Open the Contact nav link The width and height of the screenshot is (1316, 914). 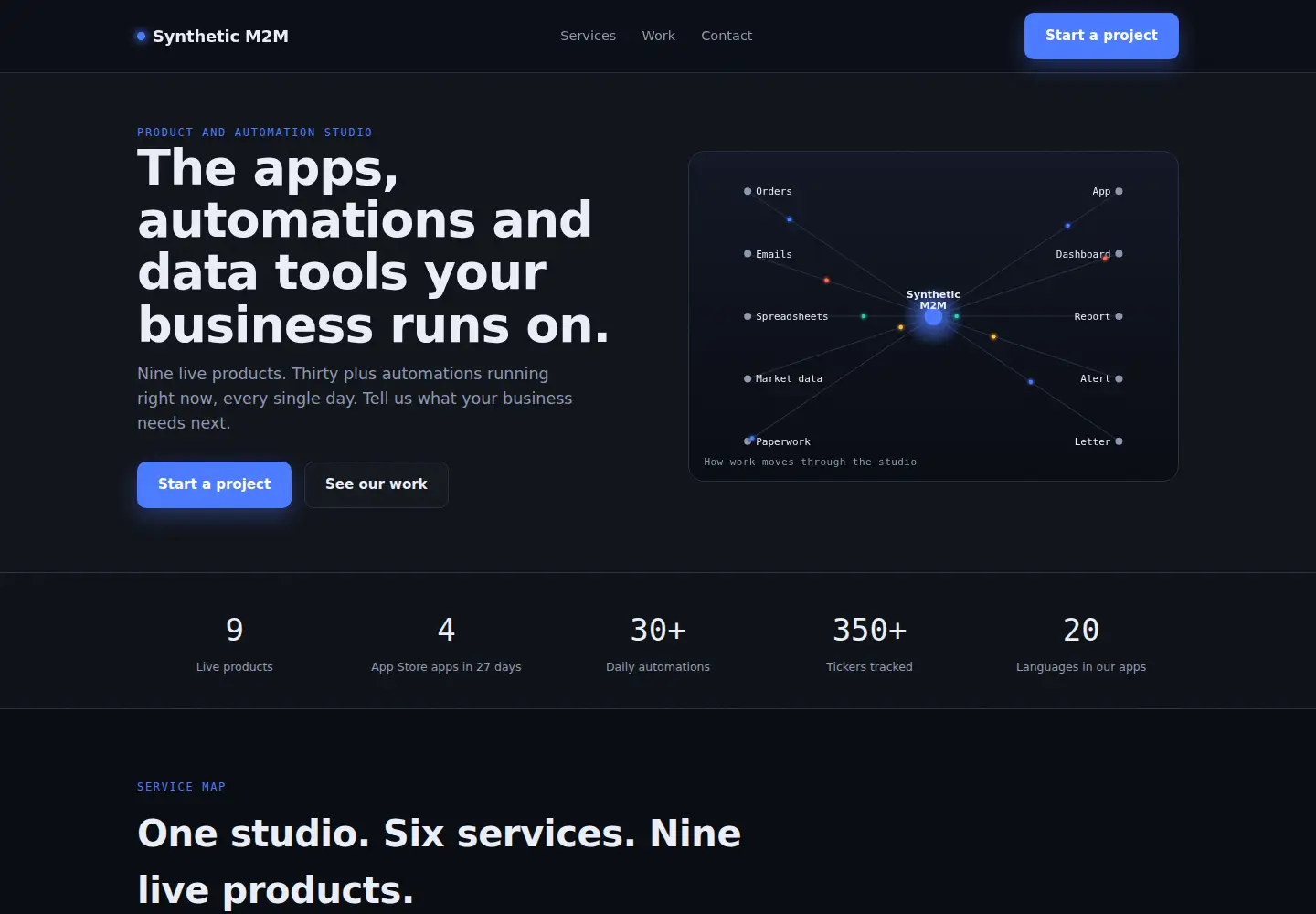(x=727, y=36)
